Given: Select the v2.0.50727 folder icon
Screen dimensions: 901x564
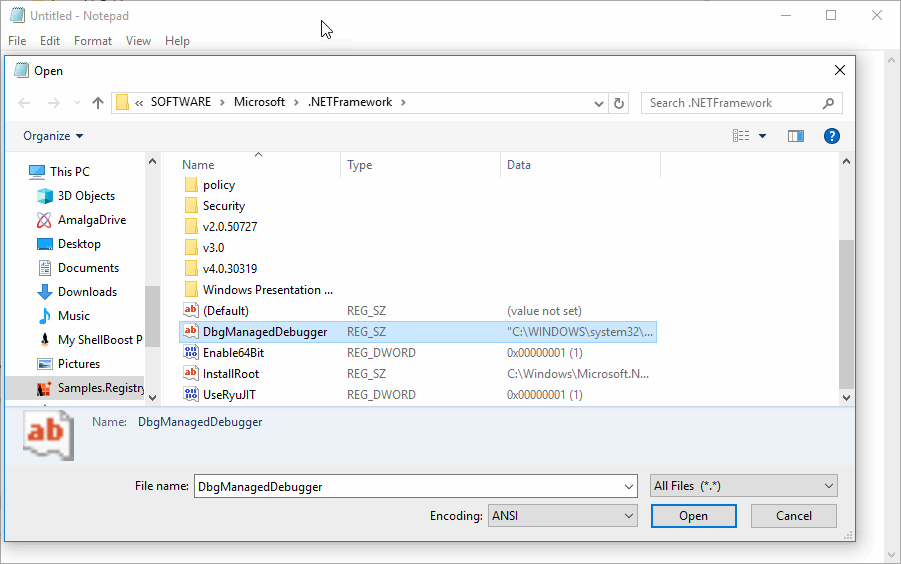Looking at the screenshot, I should coord(191,227).
